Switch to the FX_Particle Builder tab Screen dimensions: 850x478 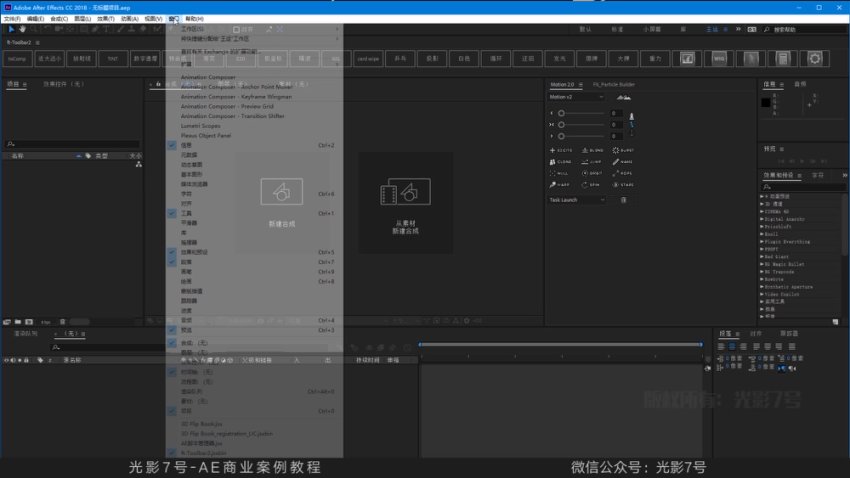[x=614, y=85]
